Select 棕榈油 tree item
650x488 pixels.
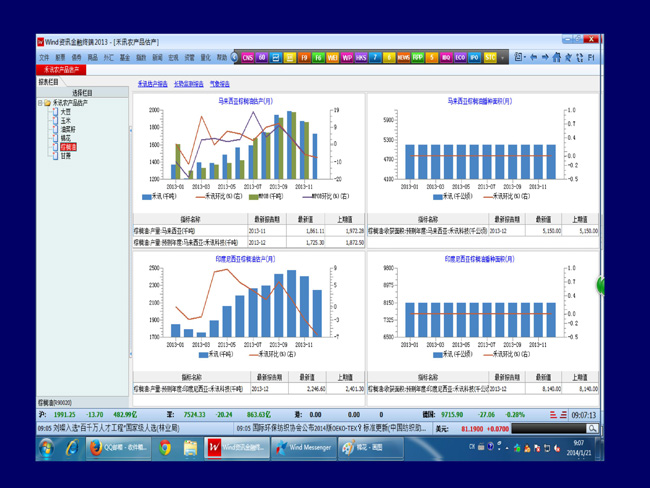pos(67,147)
